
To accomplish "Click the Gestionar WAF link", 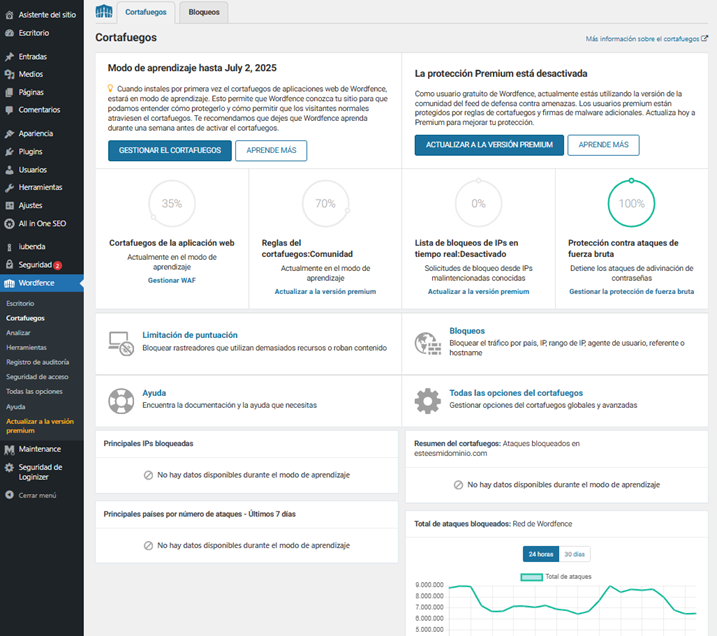I will point(171,280).
